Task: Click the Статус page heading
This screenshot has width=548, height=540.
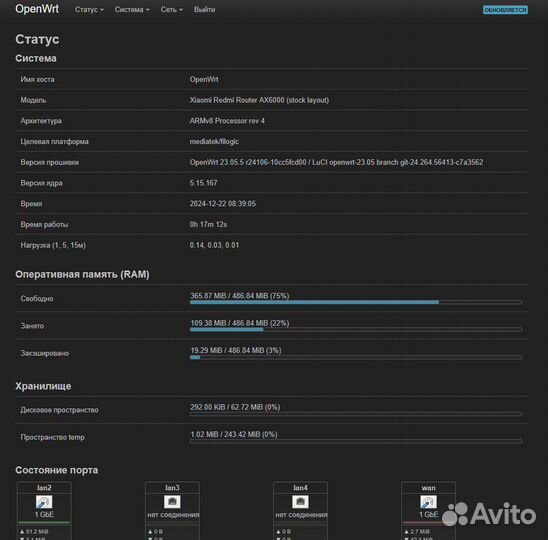Action: click(x=37, y=39)
